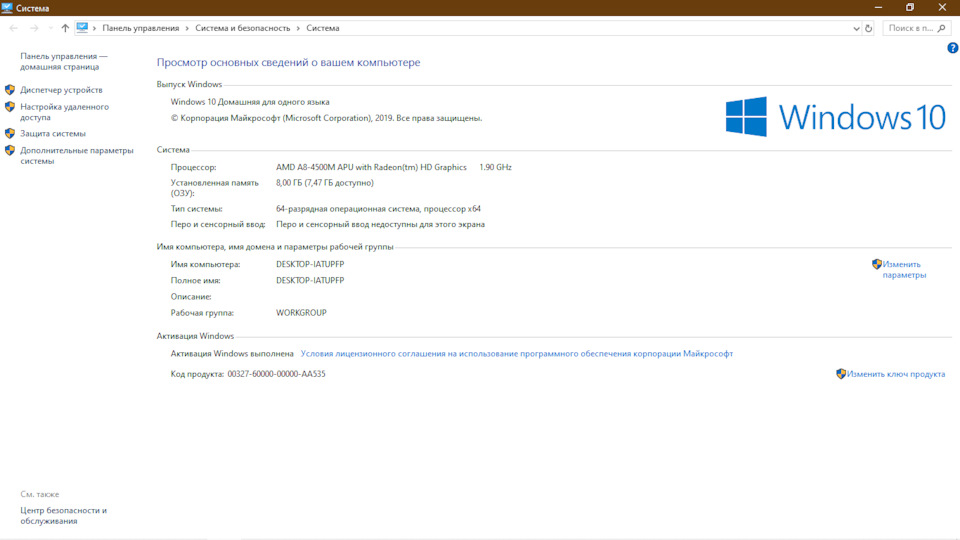Open 'Центр безопасности и обслуживания'
Screen dimensions: 960x540
[x=64, y=516]
